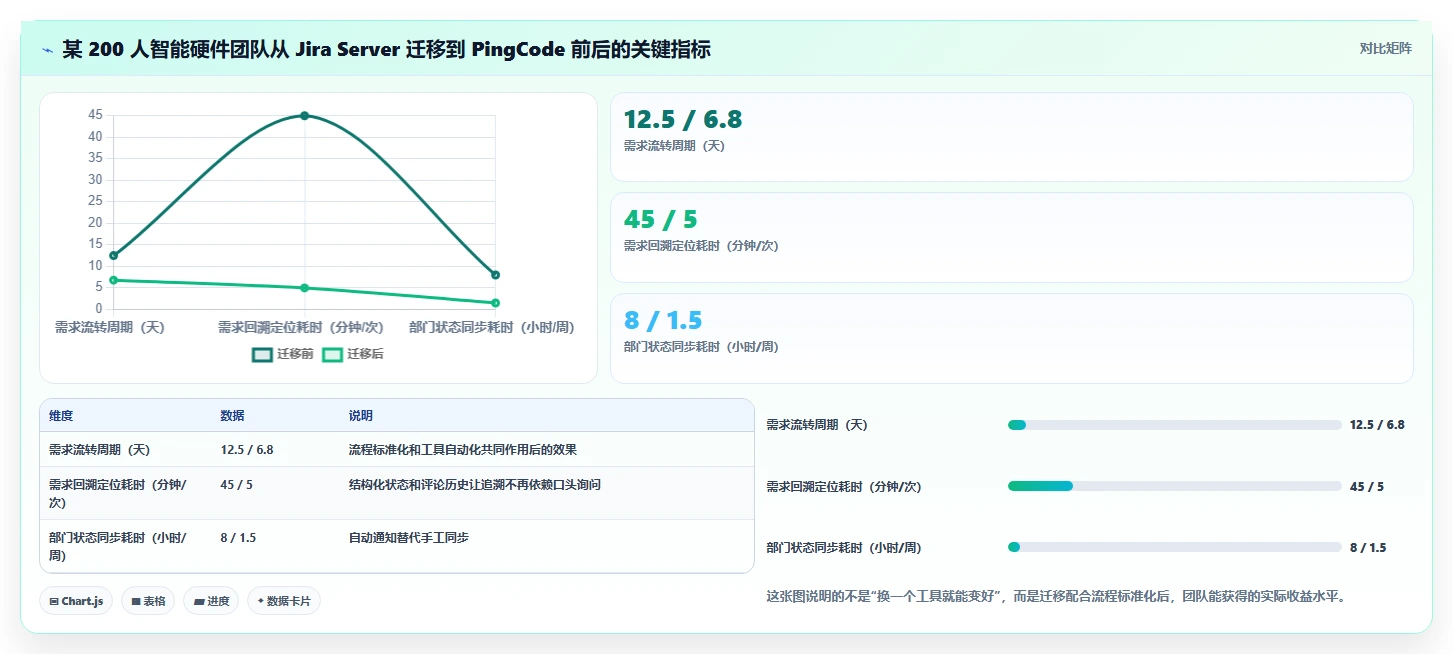This screenshot has height=654, width=1453.
Task: Click the 迁移后 legend color box
Action: (x=332, y=354)
